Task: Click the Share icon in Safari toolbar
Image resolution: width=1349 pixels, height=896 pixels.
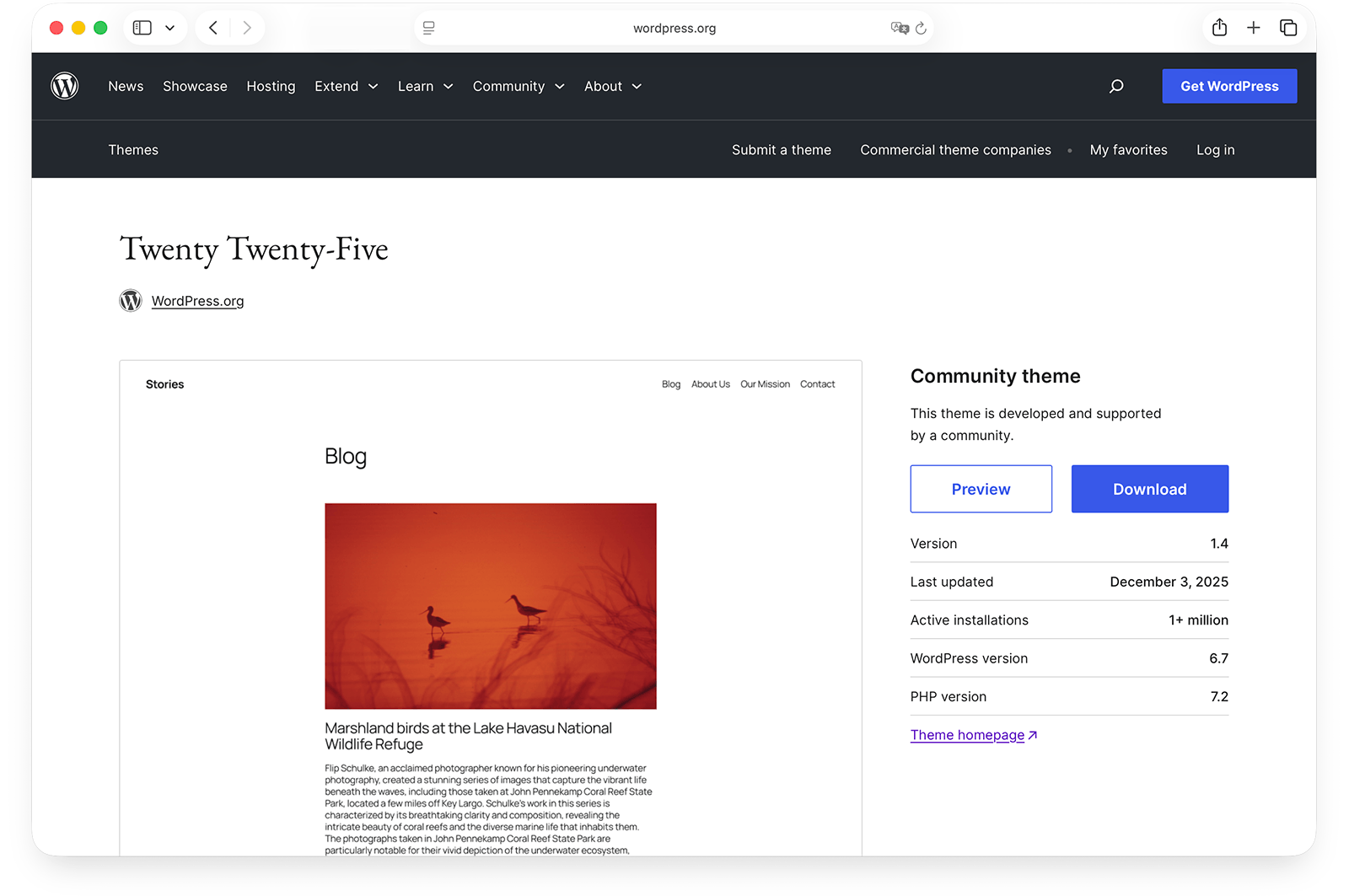Action: coord(1219,28)
